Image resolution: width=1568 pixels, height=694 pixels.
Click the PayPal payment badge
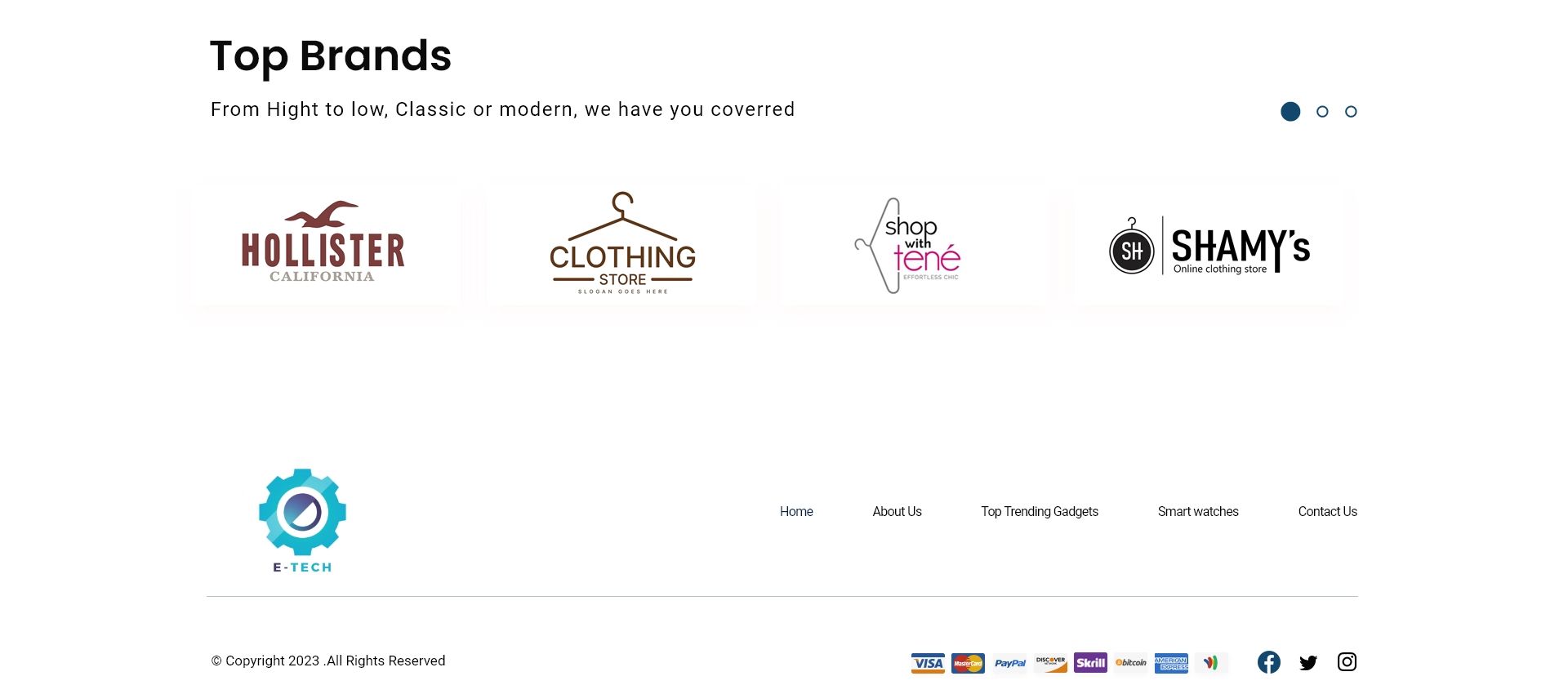[x=1010, y=663]
